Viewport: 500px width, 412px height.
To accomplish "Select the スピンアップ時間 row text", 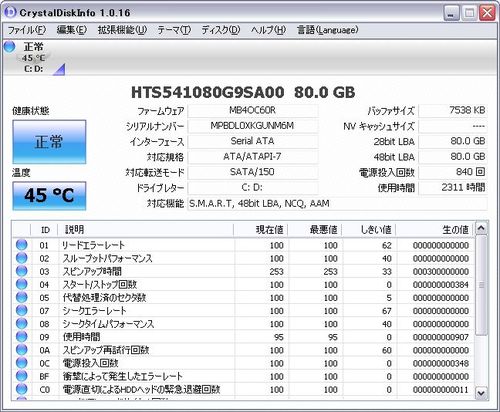I will click(x=92, y=272).
